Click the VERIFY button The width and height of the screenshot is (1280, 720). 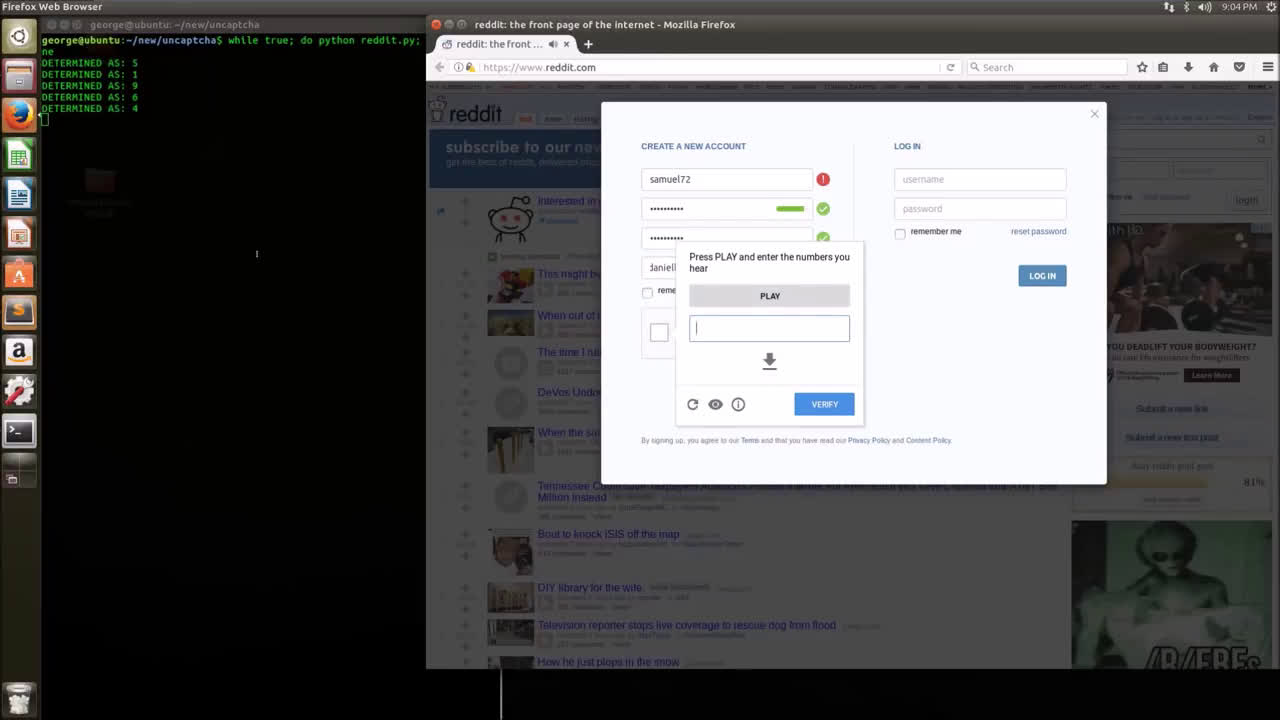click(x=824, y=404)
